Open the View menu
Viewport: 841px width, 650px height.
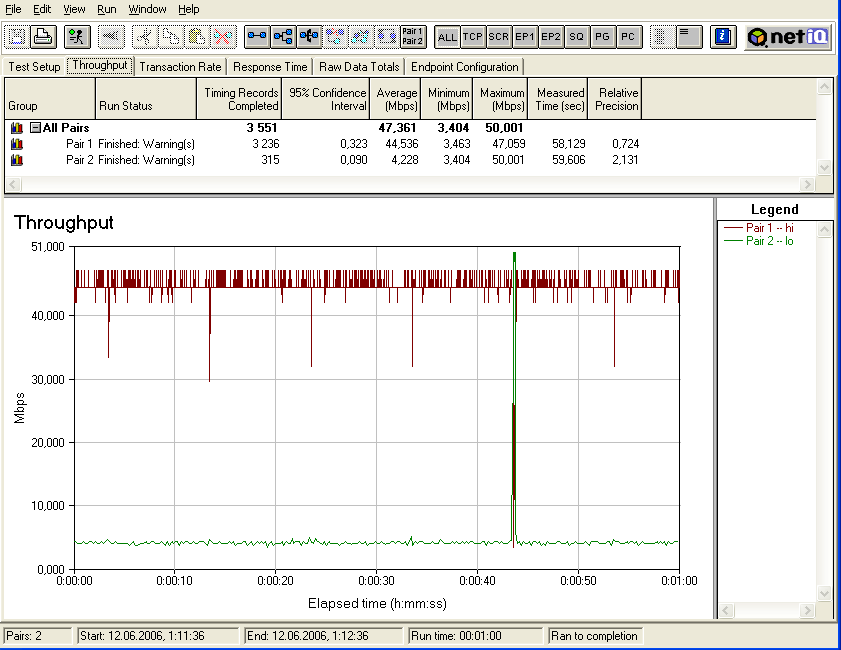(x=74, y=9)
